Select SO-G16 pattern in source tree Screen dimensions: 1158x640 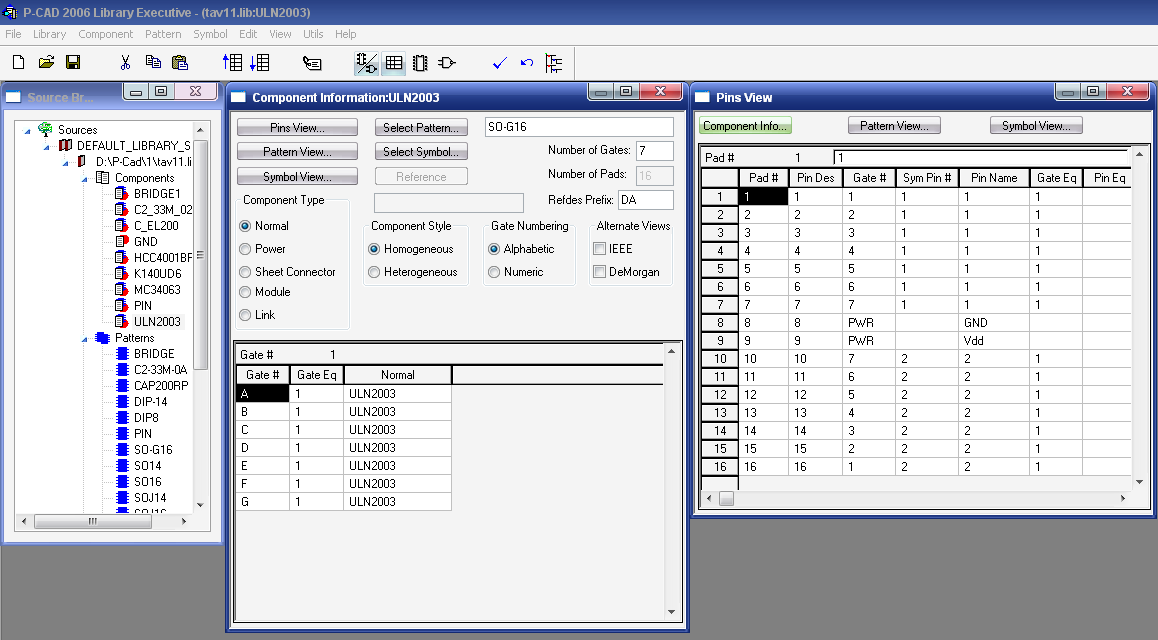point(152,450)
